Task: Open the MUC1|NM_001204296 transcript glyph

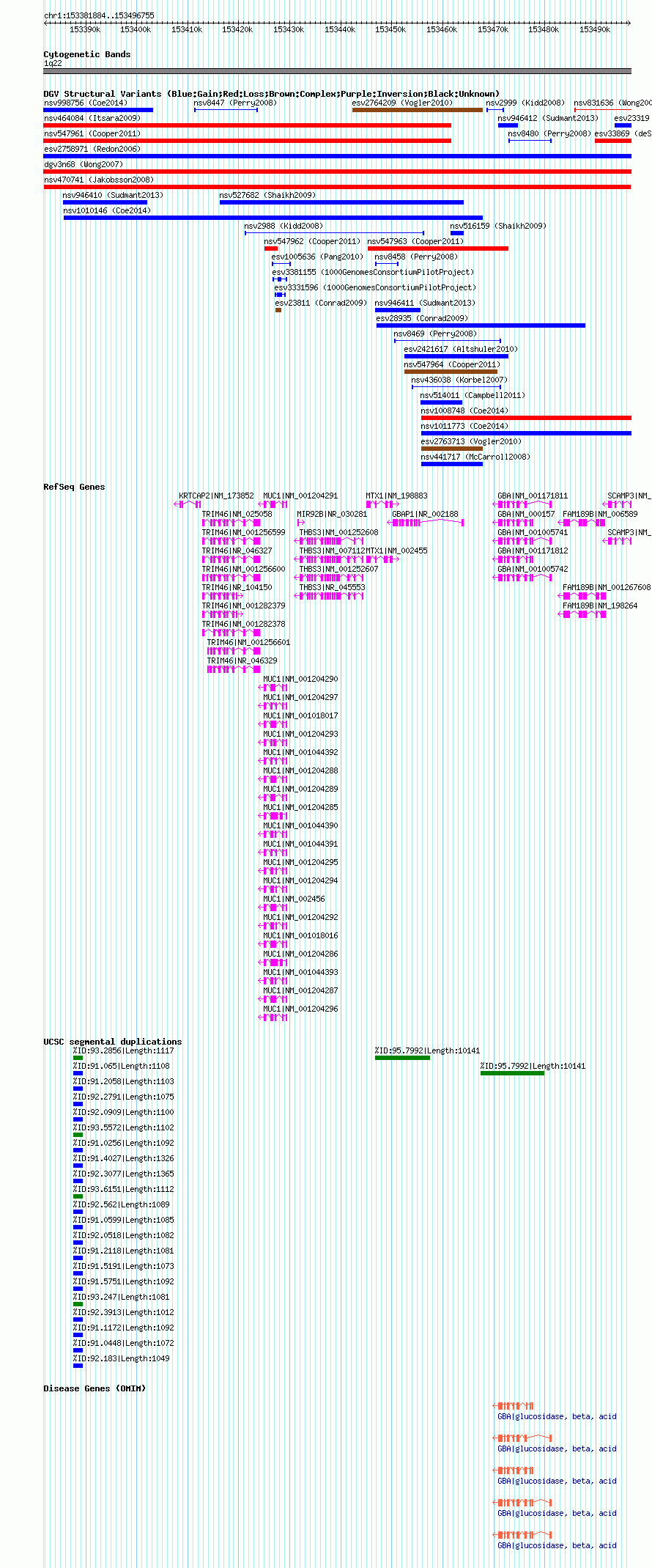Action: click(273, 1017)
